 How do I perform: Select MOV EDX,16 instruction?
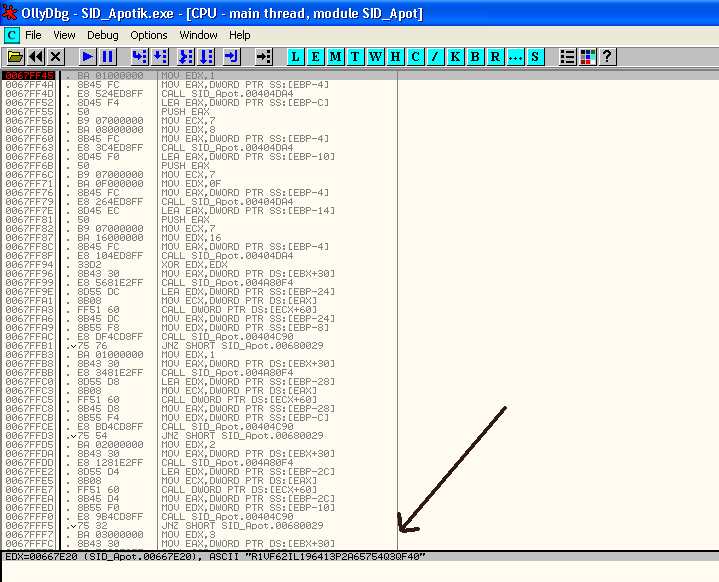pyautogui.click(x=191, y=238)
